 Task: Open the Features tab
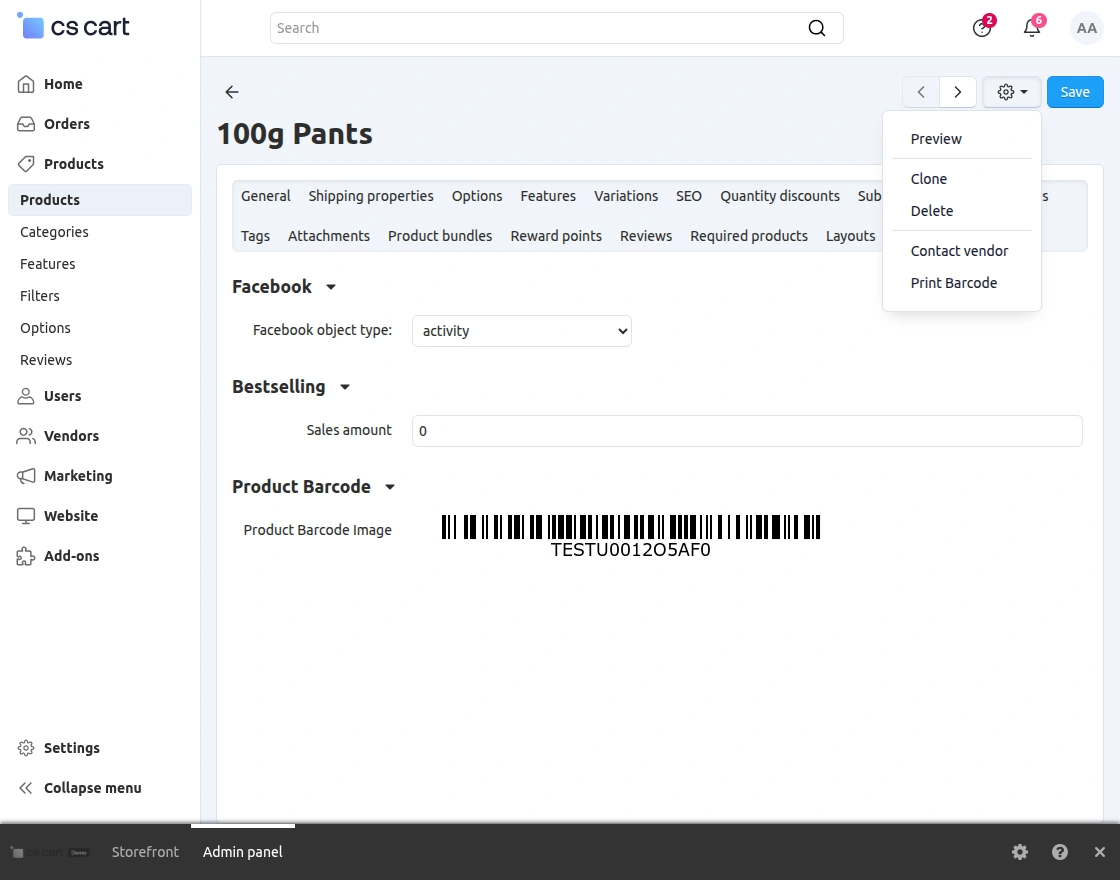click(x=548, y=196)
